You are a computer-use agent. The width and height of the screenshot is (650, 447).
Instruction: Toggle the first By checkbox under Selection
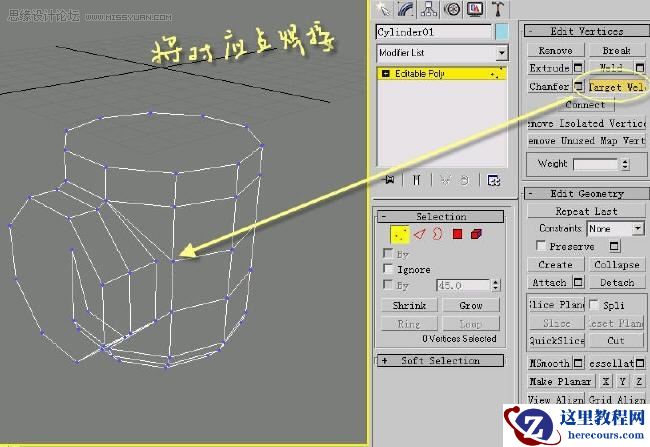tap(388, 253)
